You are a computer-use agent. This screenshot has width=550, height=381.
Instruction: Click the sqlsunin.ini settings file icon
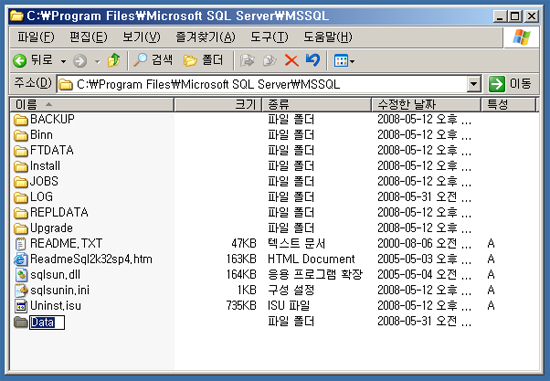21,290
